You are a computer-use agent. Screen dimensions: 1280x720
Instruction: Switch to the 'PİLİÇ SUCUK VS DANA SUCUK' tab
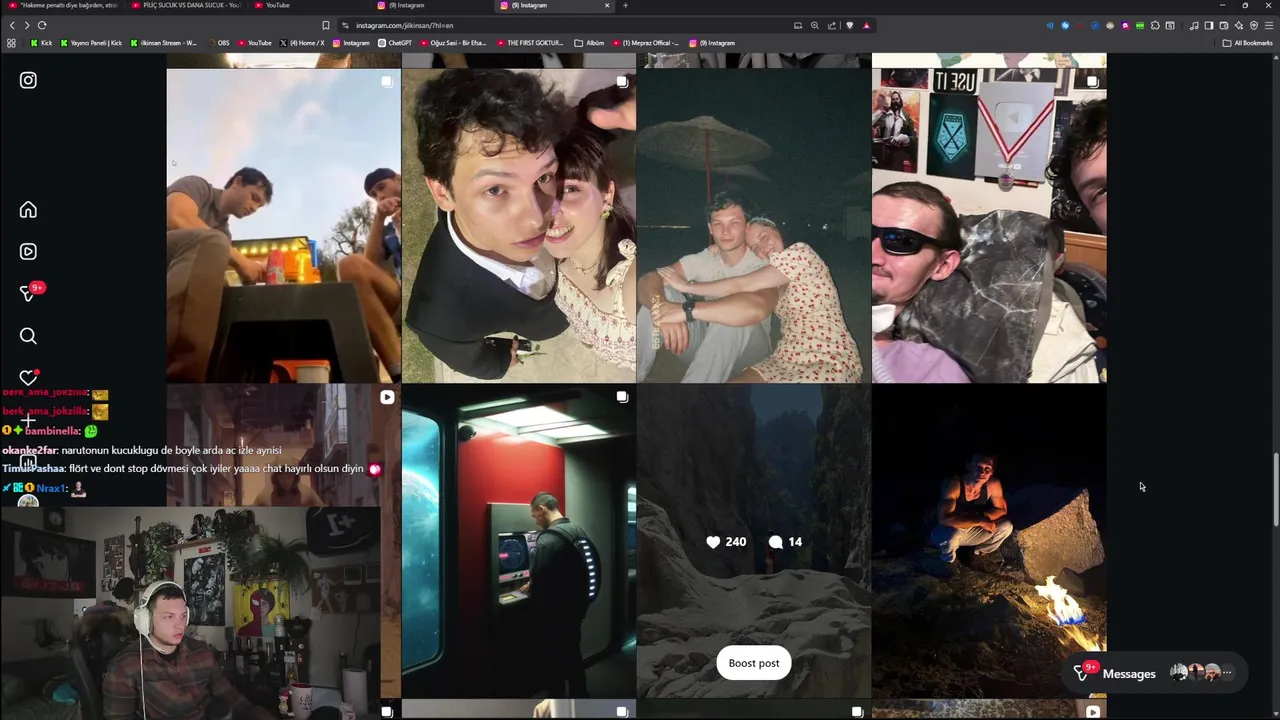(186, 5)
